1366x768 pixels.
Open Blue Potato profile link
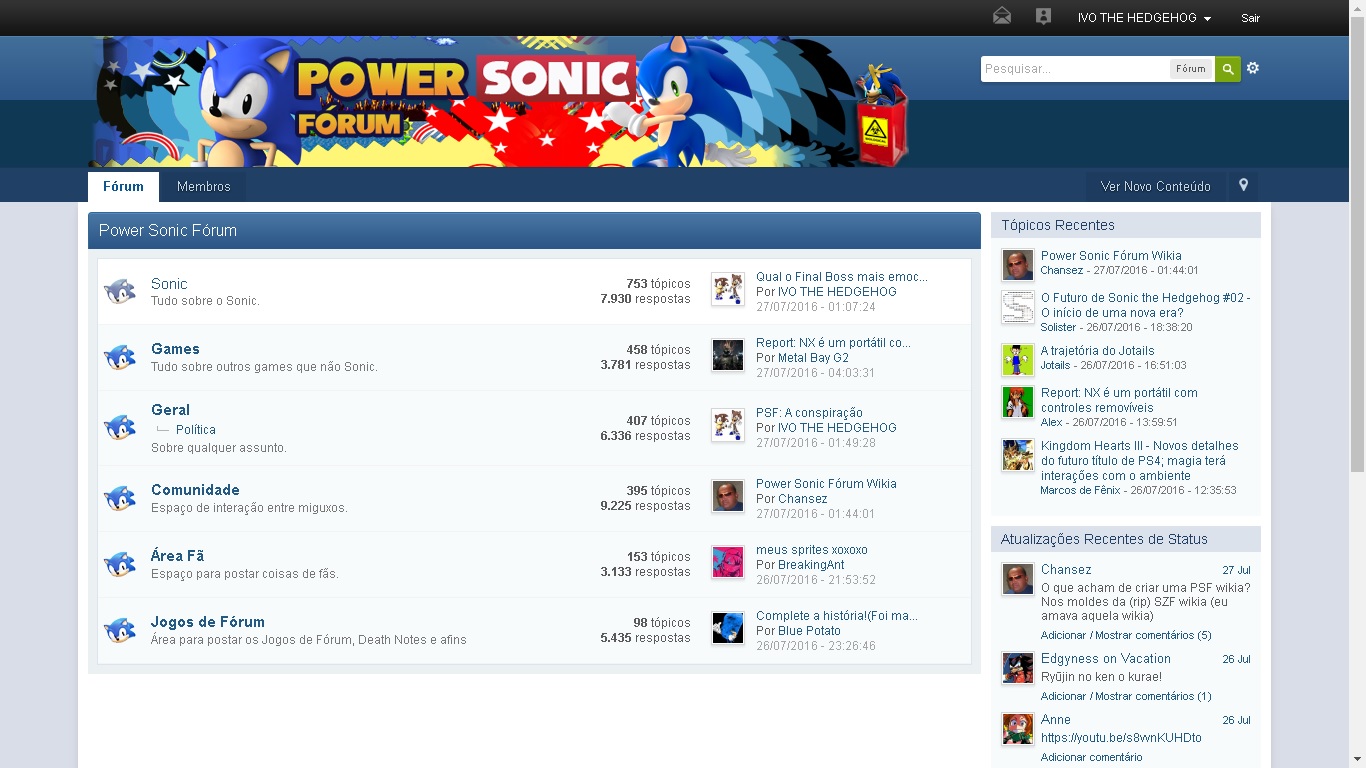coord(809,631)
